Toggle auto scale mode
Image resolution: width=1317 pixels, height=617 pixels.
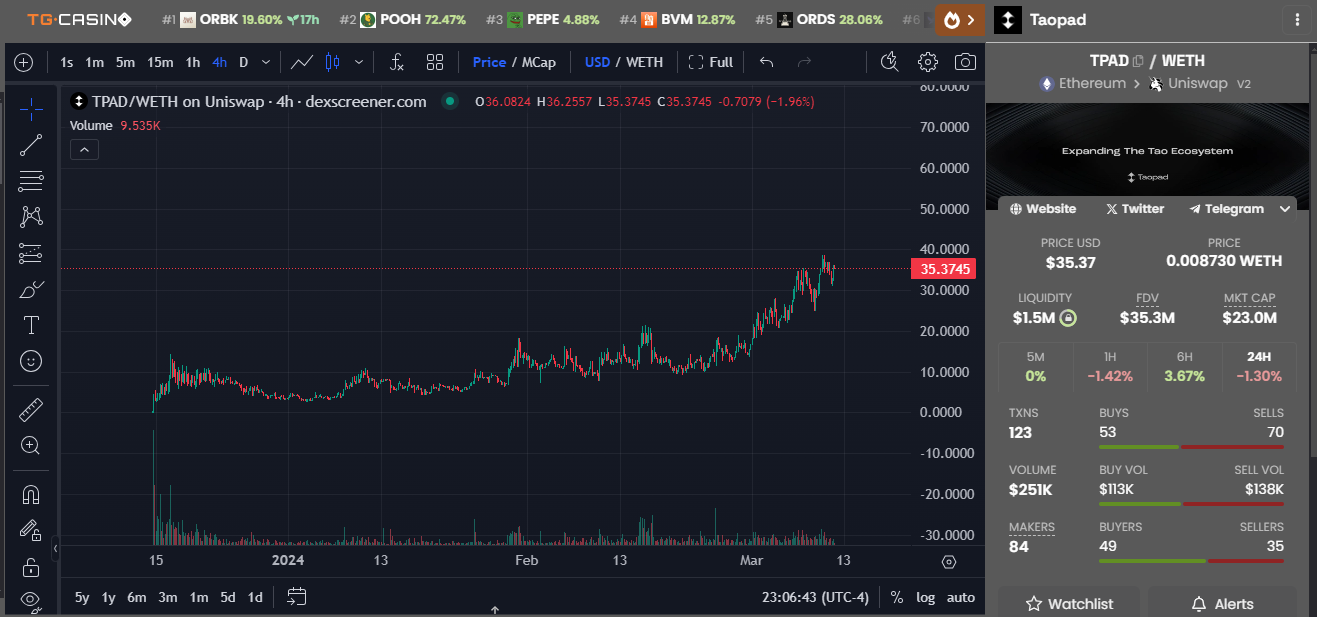(x=961, y=597)
